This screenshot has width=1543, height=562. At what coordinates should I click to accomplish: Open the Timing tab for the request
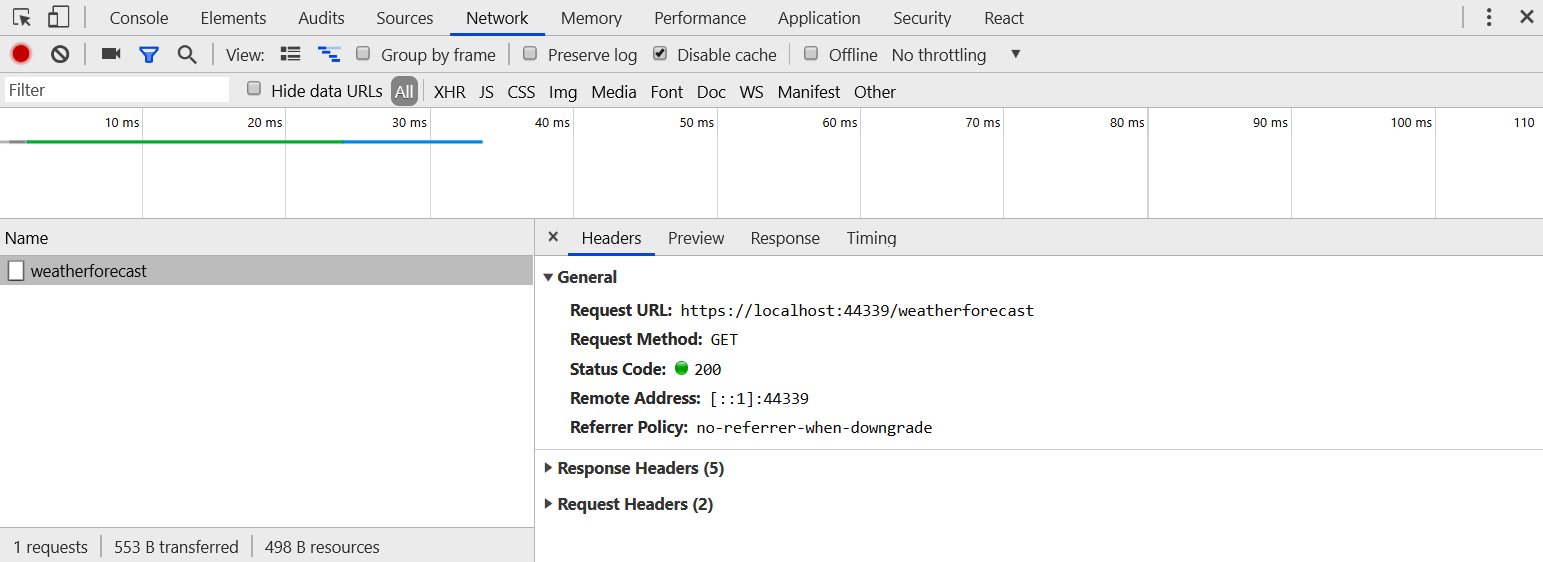coord(871,238)
